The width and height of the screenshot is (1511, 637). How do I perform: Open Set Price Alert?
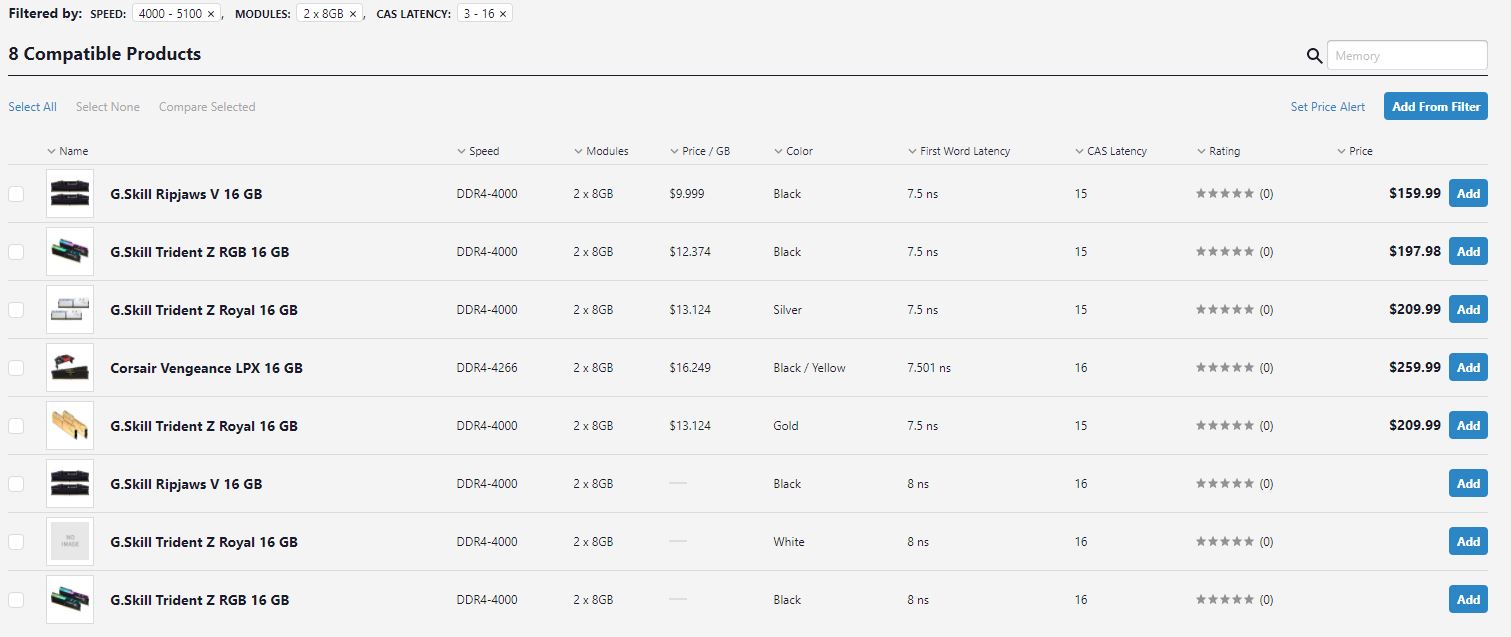[1328, 107]
